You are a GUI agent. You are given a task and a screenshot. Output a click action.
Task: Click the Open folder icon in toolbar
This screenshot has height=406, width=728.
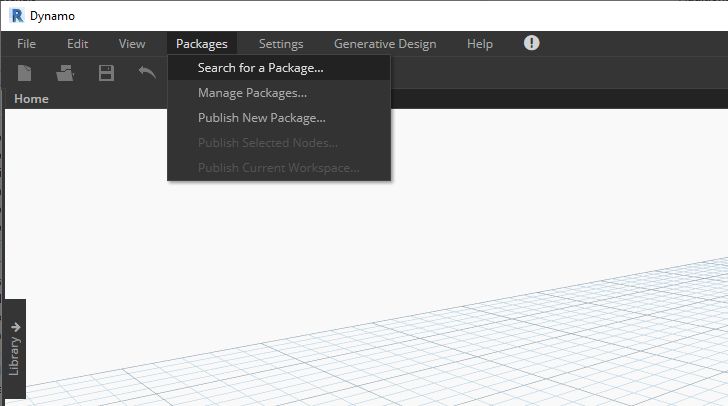(x=66, y=73)
